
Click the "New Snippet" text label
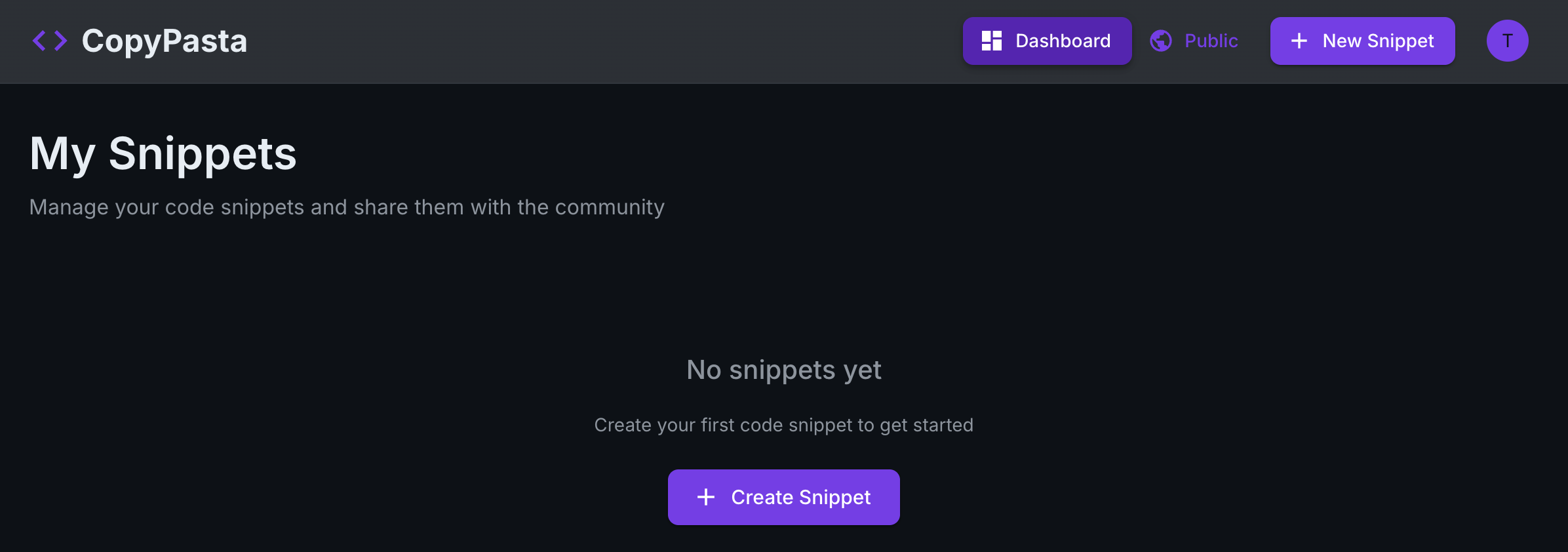(1378, 41)
